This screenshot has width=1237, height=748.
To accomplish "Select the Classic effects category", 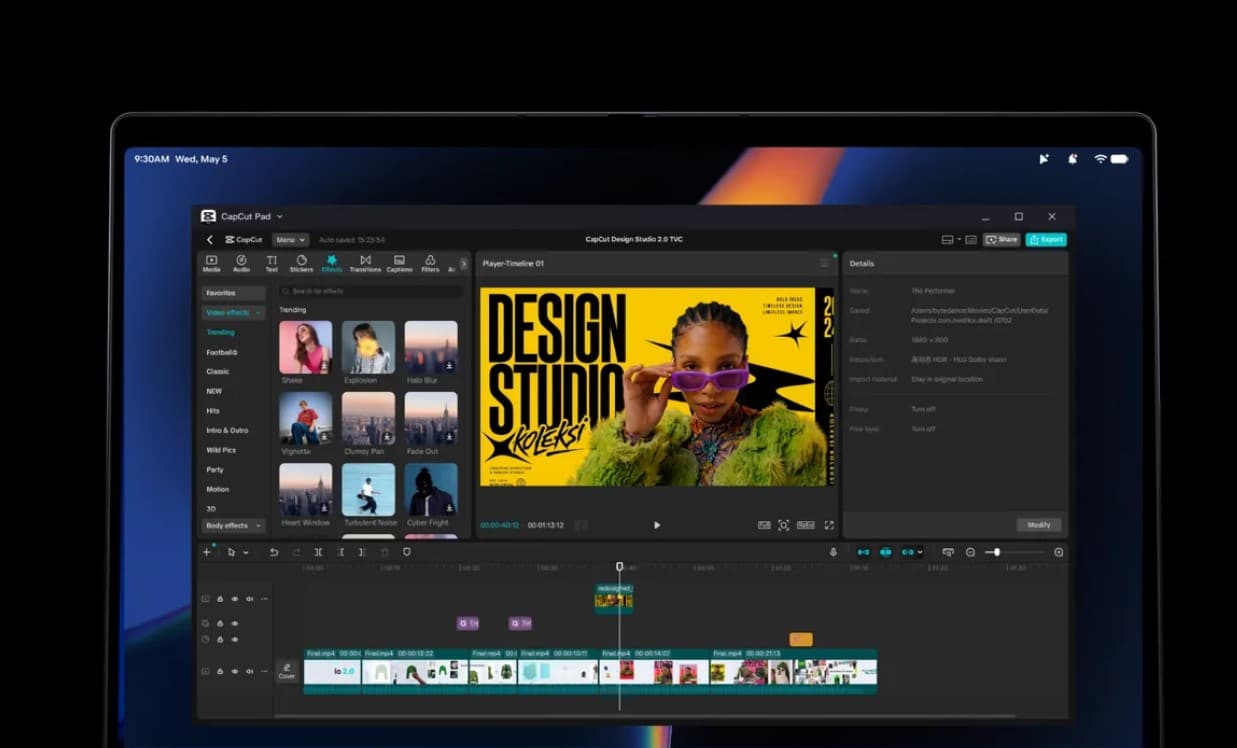I will coord(218,371).
